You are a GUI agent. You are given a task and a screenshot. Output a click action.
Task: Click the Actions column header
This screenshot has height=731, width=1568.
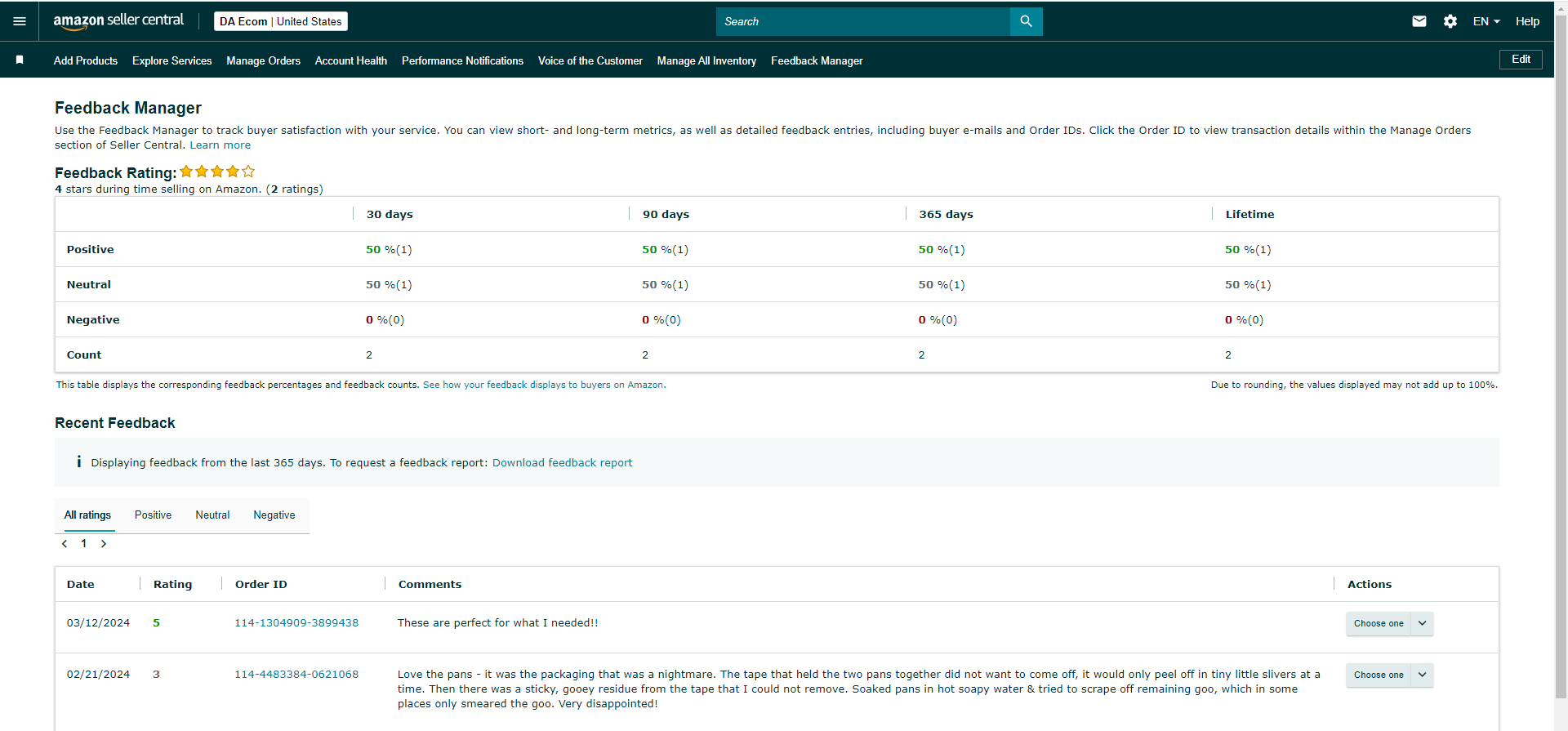point(1370,585)
